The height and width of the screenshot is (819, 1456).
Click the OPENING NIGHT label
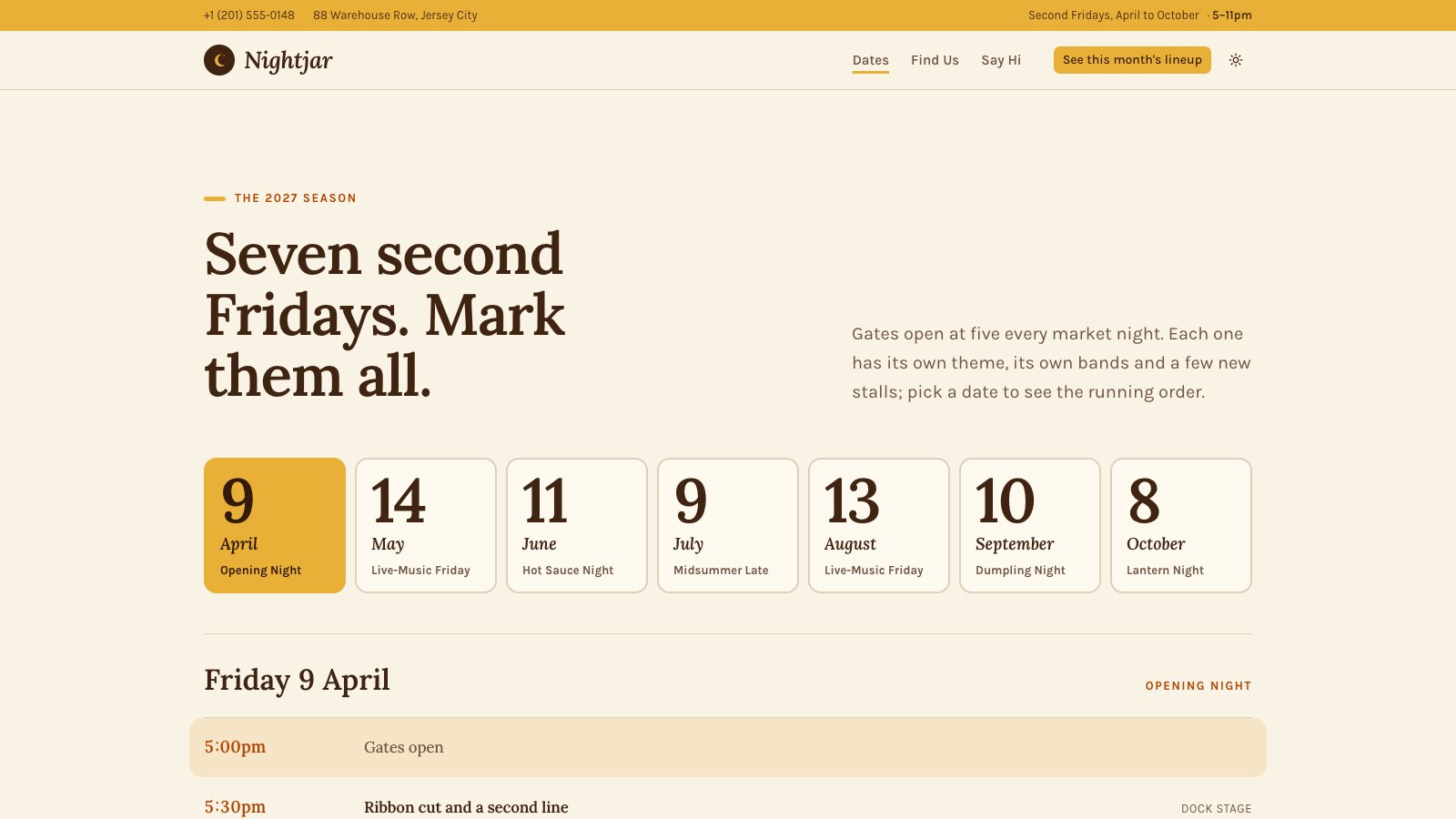tap(1198, 686)
